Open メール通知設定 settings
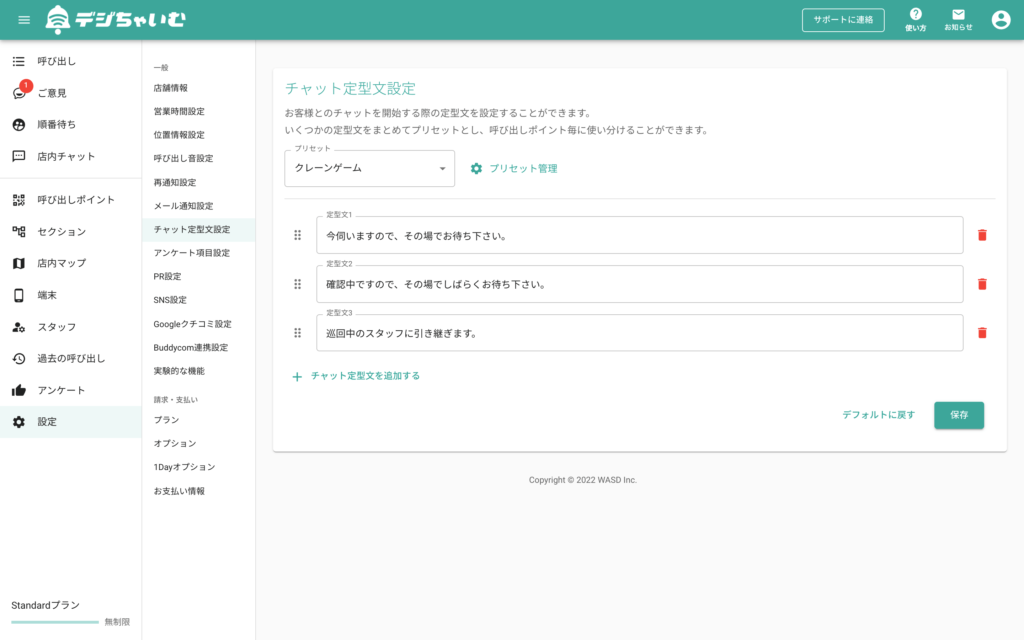This screenshot has width=1024, height=640. pyautogui.click(x=184, y=206)
